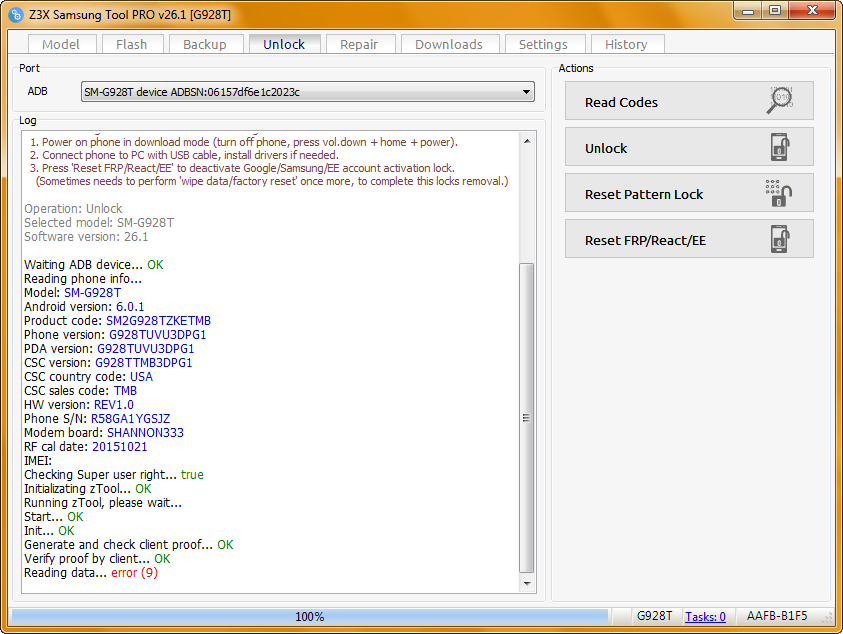
Task: Click PDA version G928TUVU3DPG1 line
Action: (x=109, y=349)
